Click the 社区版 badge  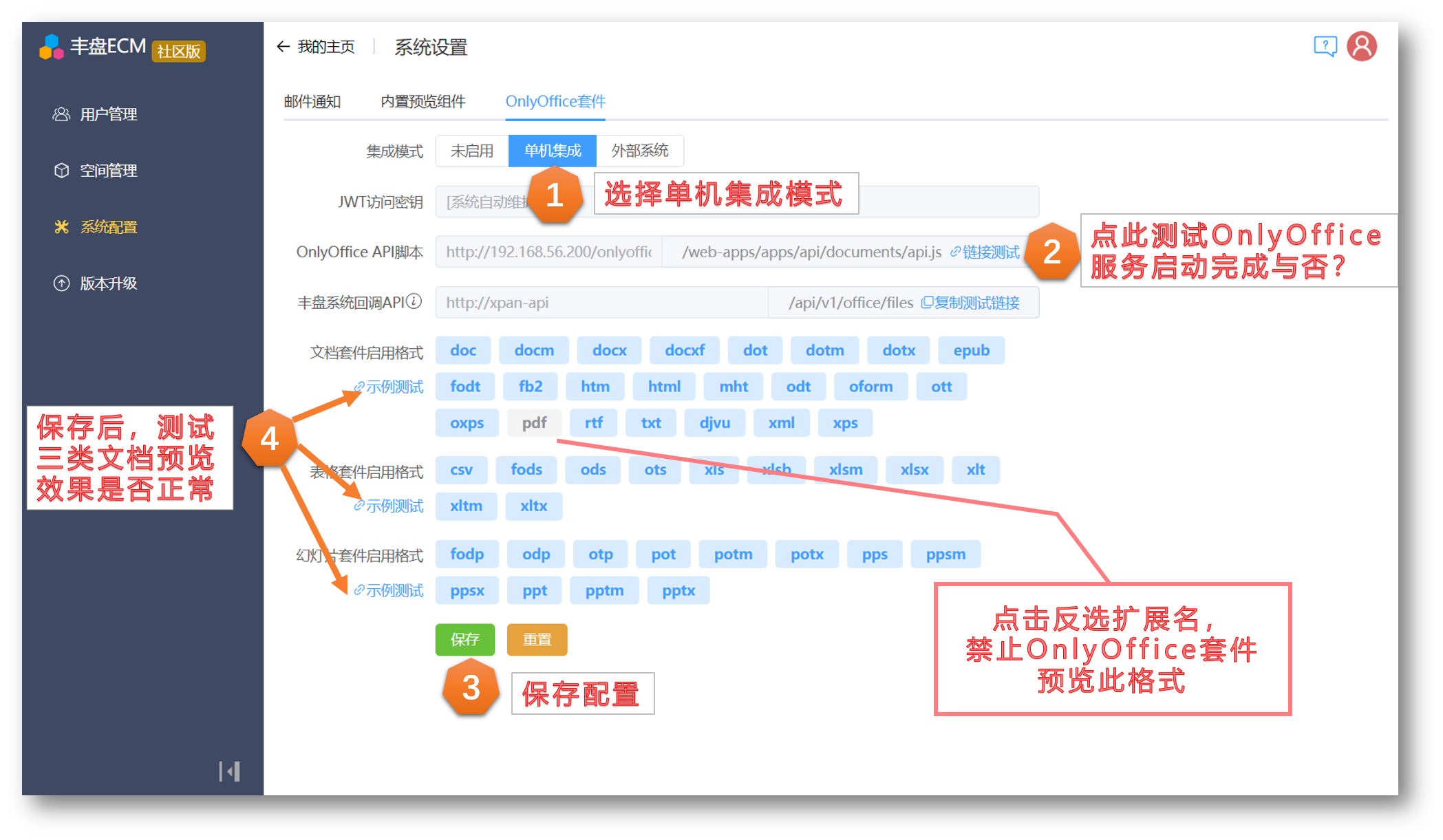click(x=179, y=52)
